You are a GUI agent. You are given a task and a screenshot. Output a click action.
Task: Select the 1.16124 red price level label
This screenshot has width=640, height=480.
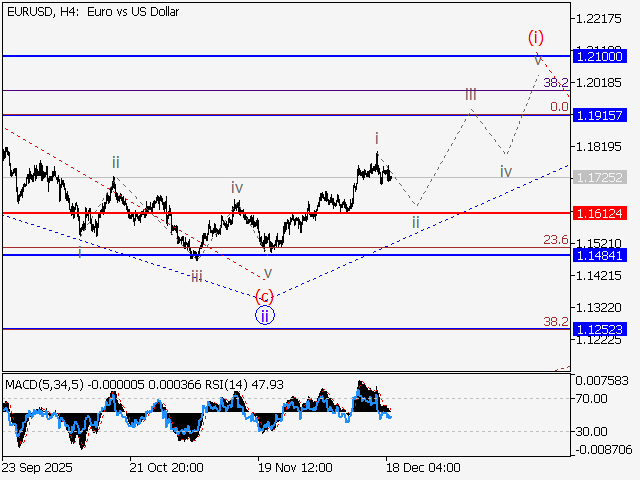click(x=600, y=213)
